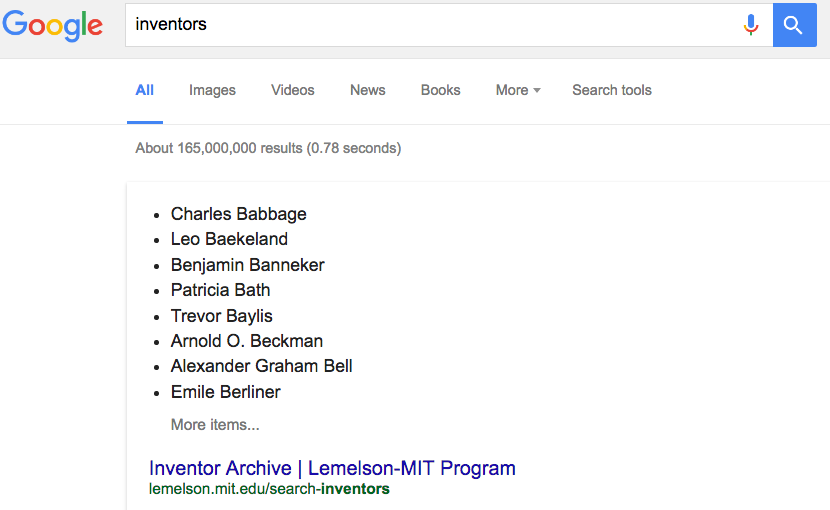Switch to the News tab
This screenshot has height=510, width=830.
click(367, 90)
